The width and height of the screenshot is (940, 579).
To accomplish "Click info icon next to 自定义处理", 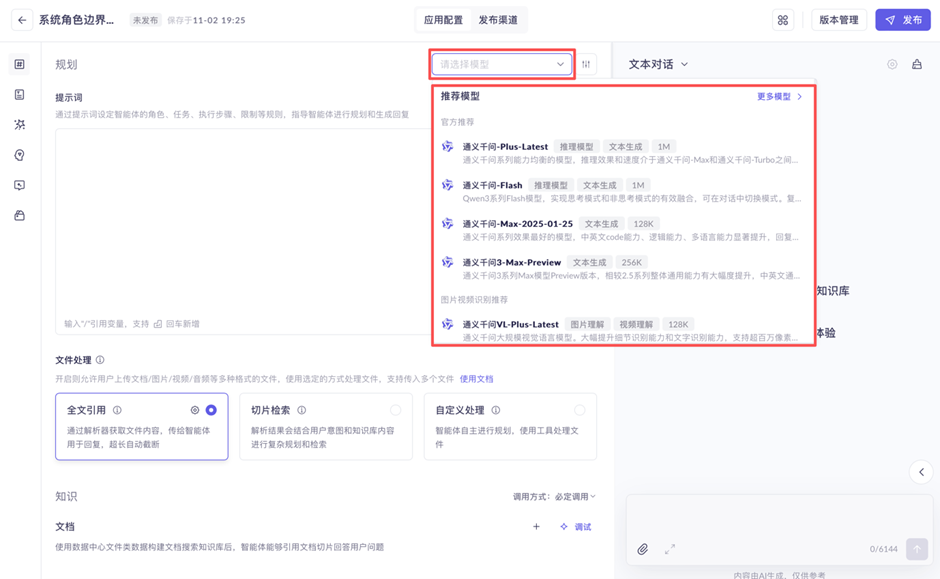I will (x=496, y=410).
